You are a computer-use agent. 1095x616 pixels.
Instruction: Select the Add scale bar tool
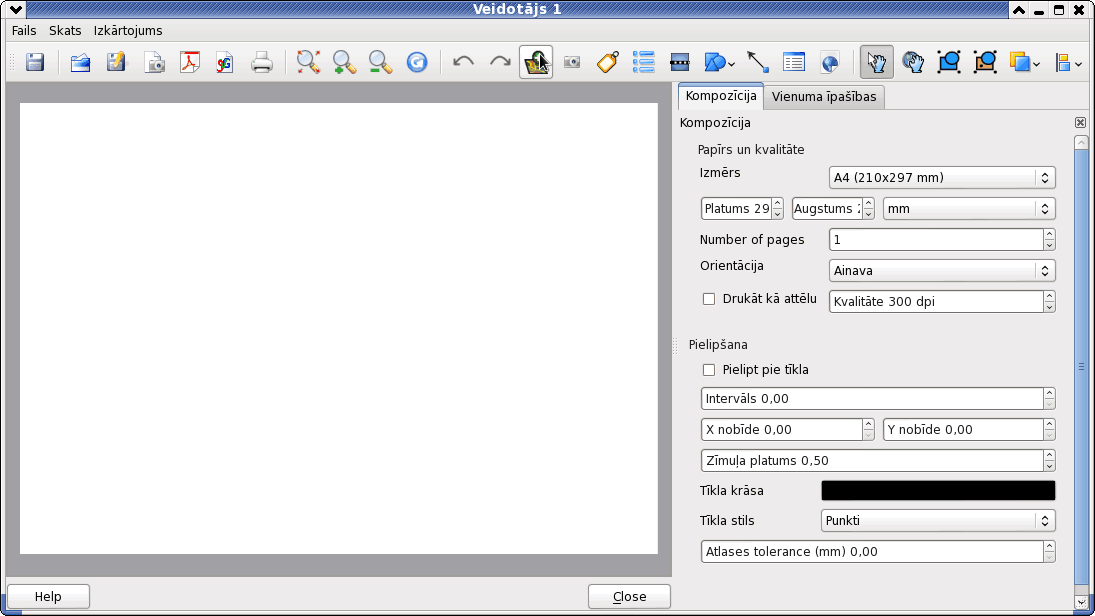pyautogui.click(x=679, y=63)
